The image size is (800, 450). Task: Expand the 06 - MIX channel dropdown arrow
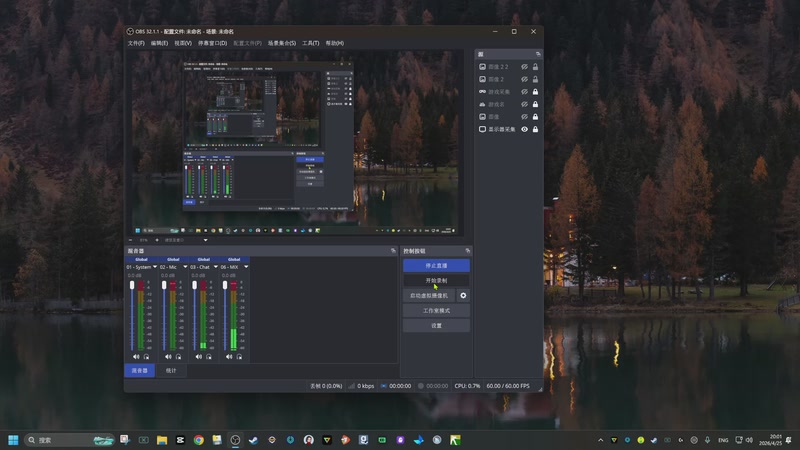point(246,266)
